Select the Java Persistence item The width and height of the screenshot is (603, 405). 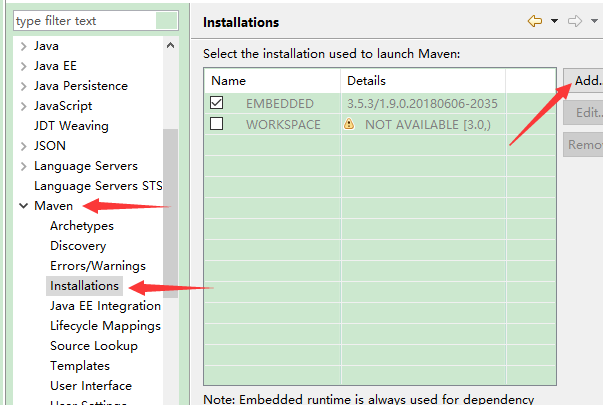(x=81, y=86)
